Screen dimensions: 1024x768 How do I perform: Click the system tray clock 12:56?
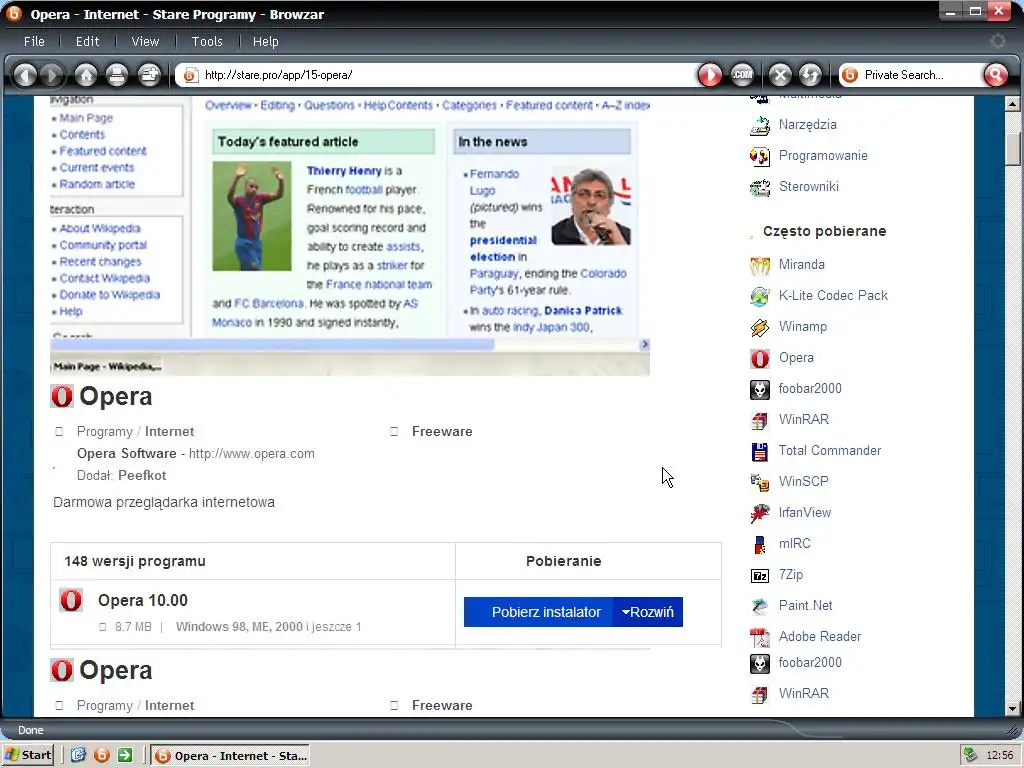click(x=1000, y=756)
